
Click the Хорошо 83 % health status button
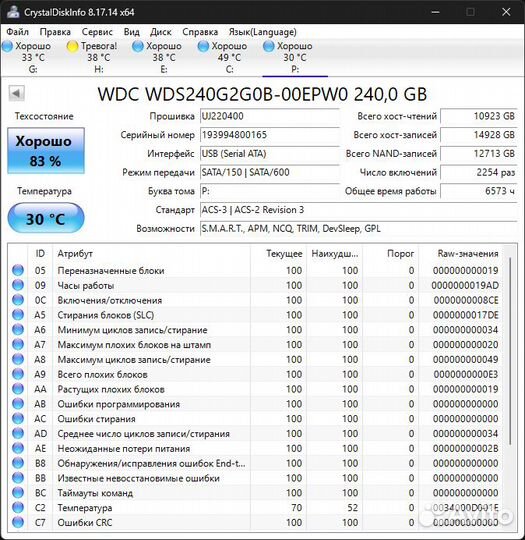pos(46,151)
